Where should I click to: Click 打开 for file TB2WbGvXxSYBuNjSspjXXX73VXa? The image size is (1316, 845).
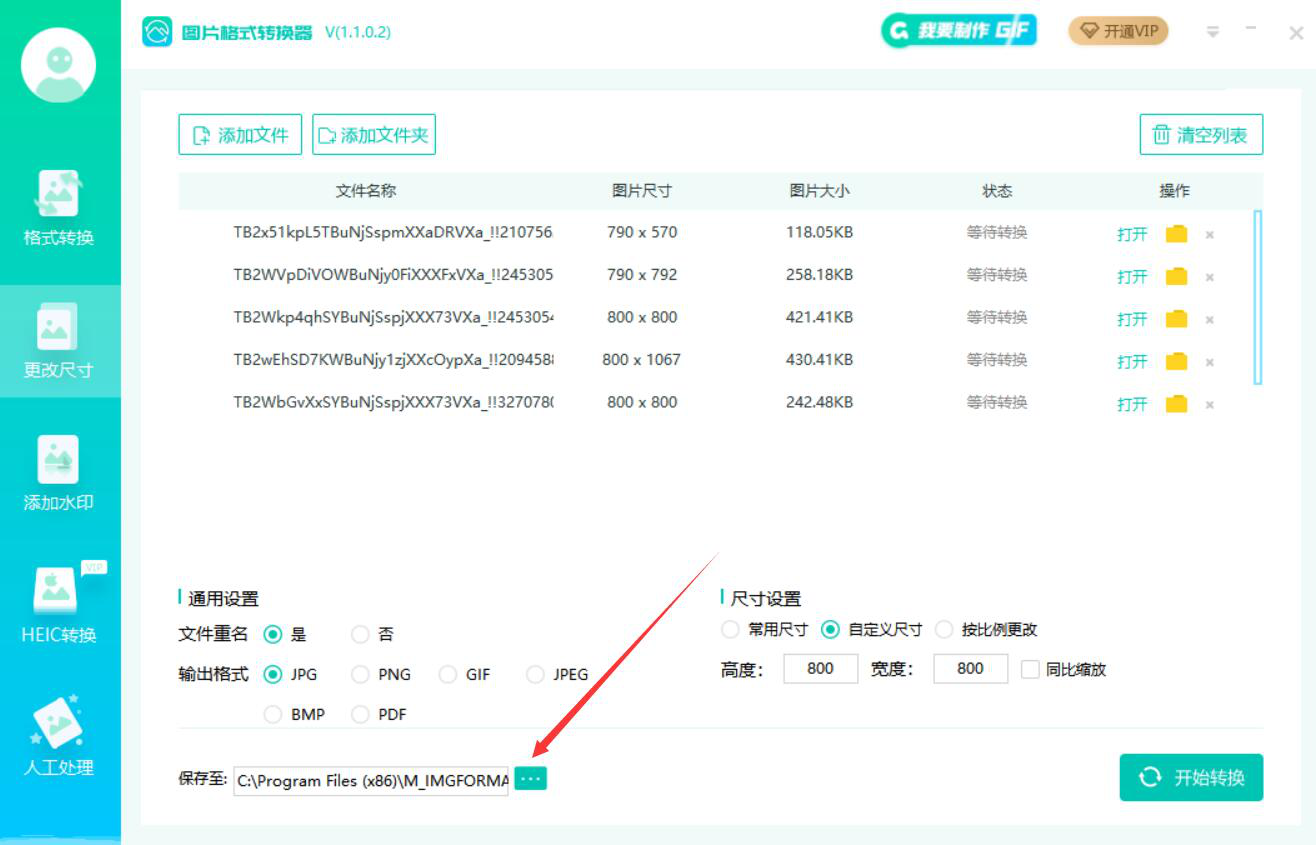click(x=1132, y=405)
